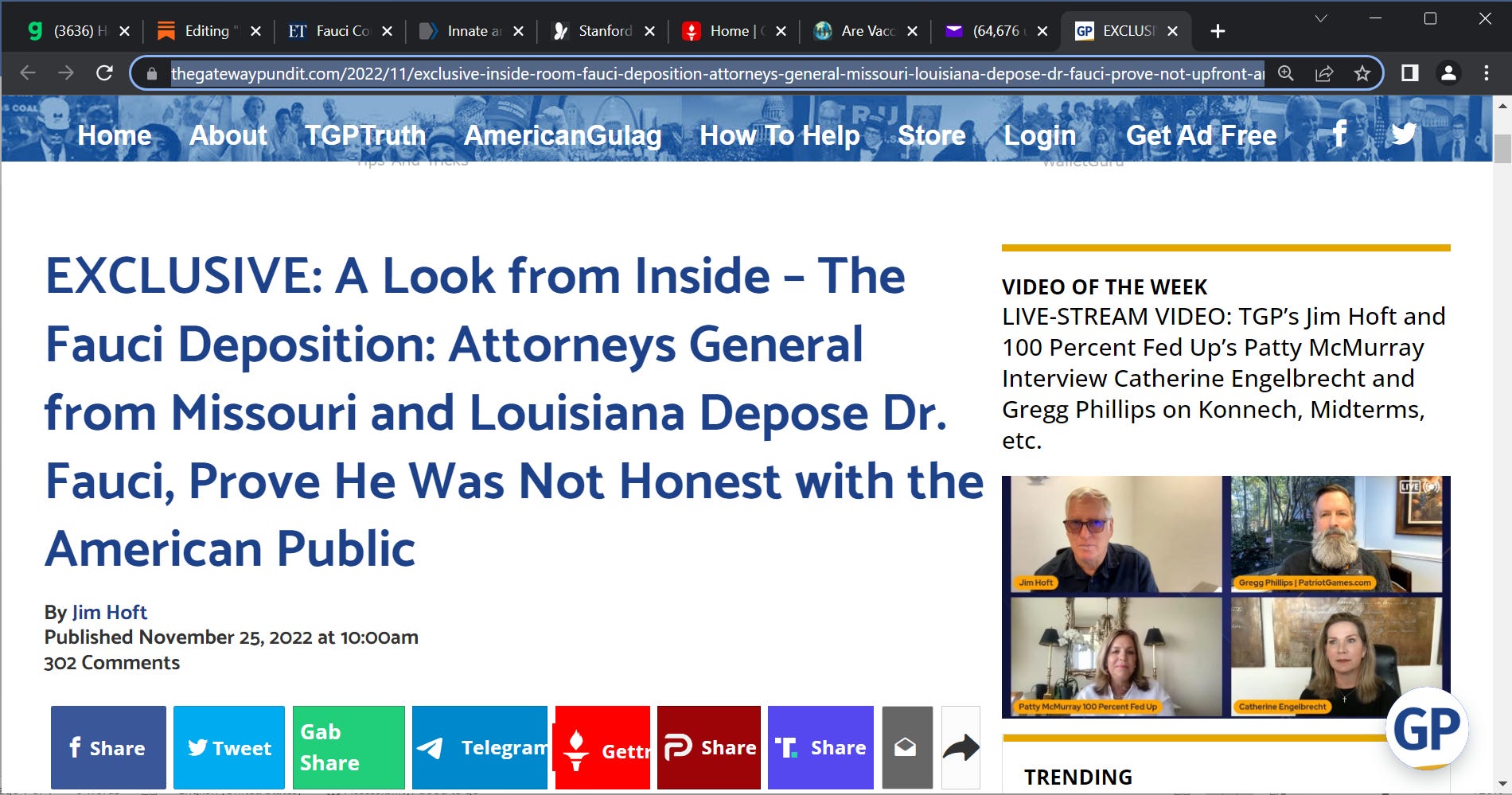Open the video of the week thumbnail
The width and height of the screenshot is (1512, 795).
coord(1226,597)
